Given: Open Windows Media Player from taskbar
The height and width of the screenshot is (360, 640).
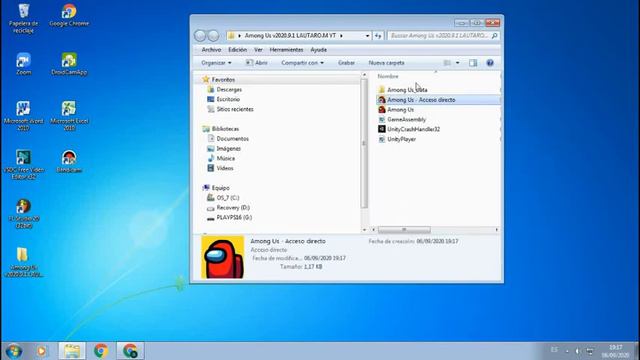Looking at the screenshot, I should point(42,351).
